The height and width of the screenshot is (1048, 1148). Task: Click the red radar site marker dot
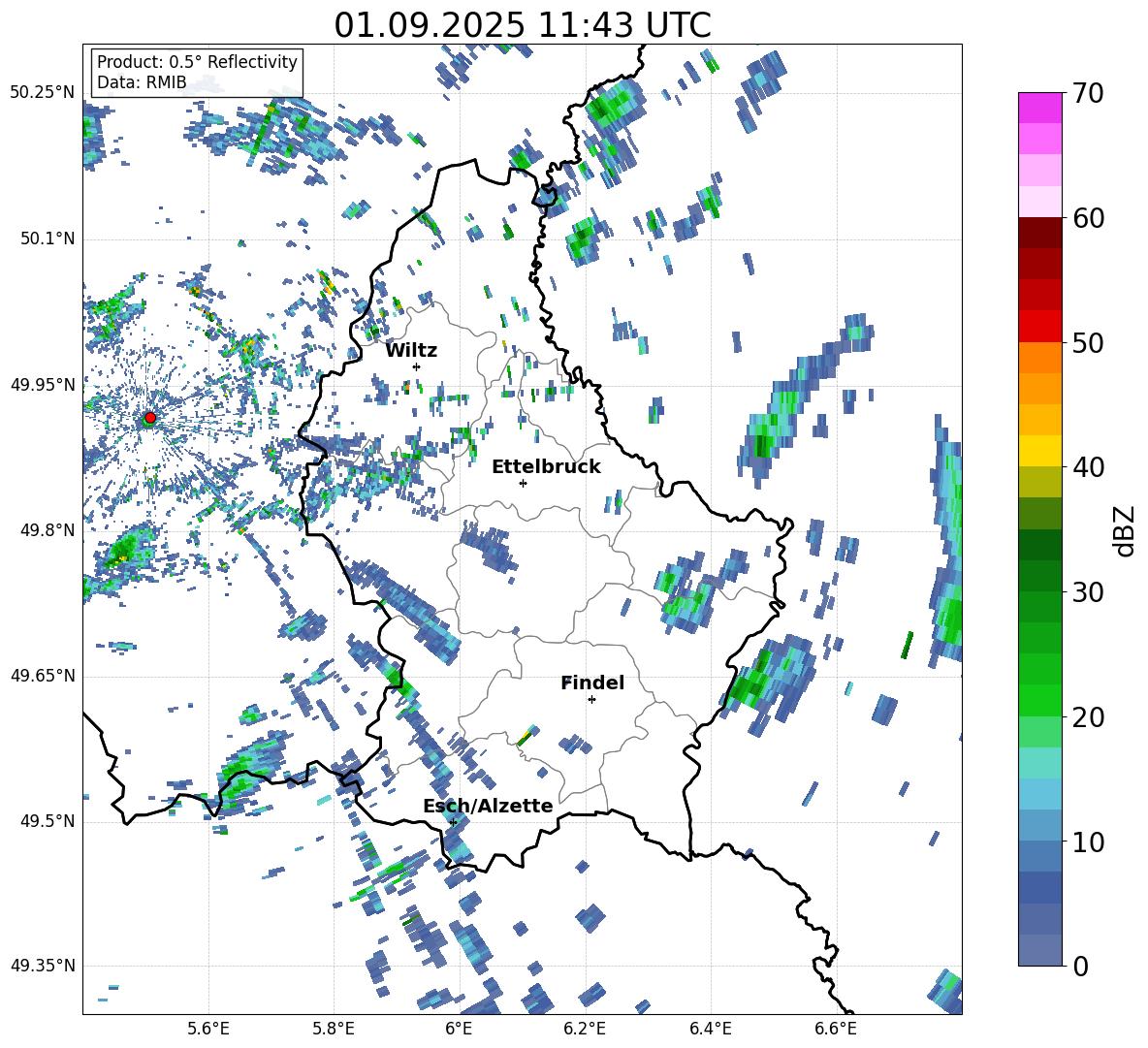click(x=149, y=418)
